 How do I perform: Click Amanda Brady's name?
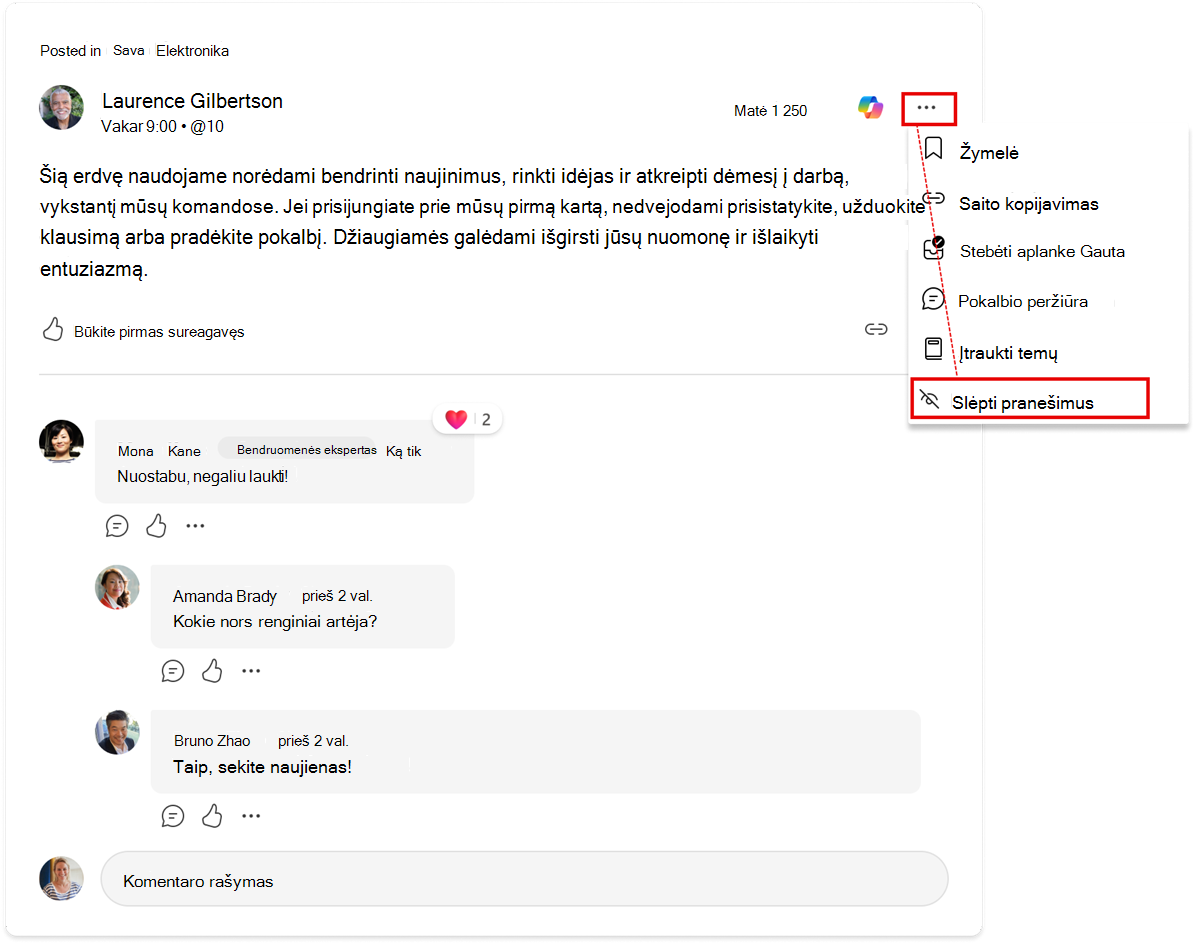click(225, 596)
